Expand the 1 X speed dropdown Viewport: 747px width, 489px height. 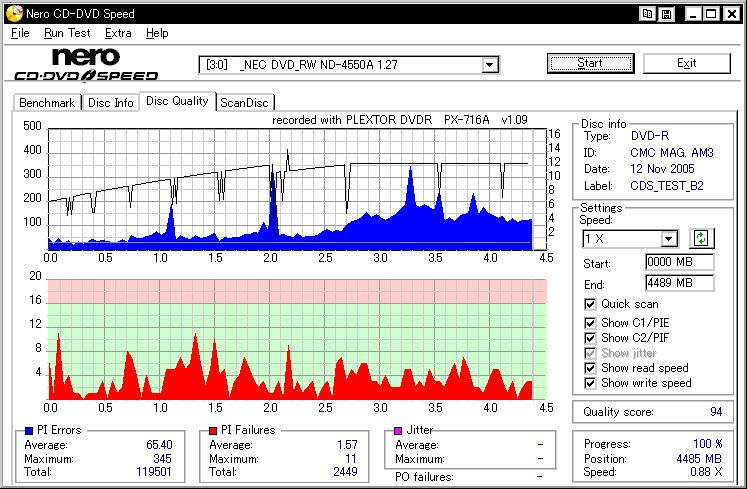tap(669, 238)
